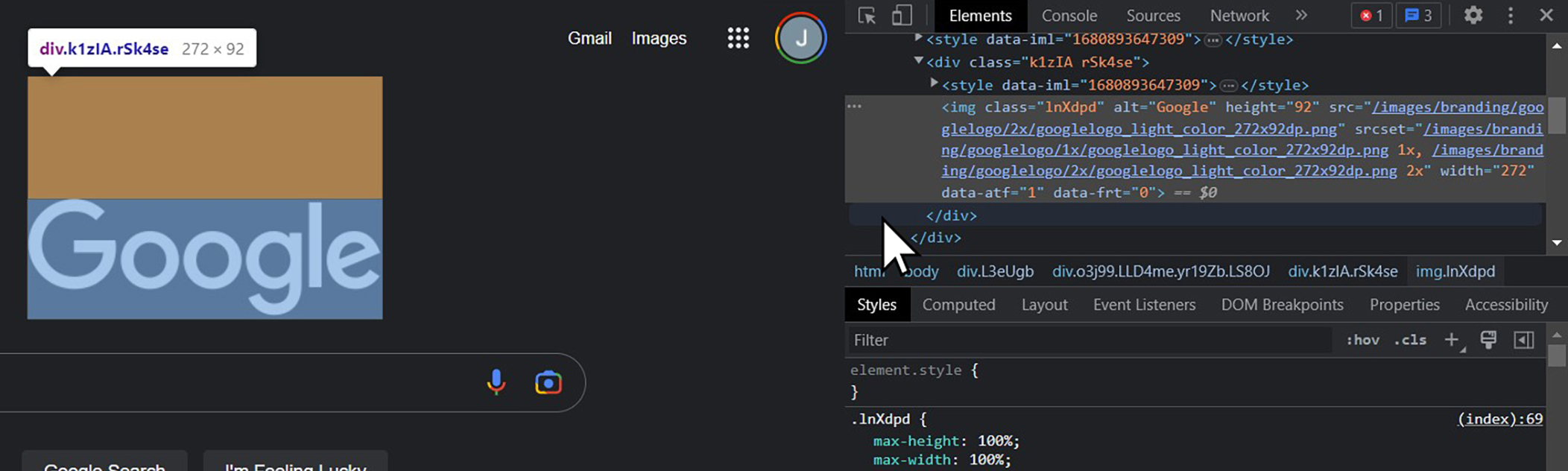Open the Gmail link
1568x471 pixels.
[589, 38]
